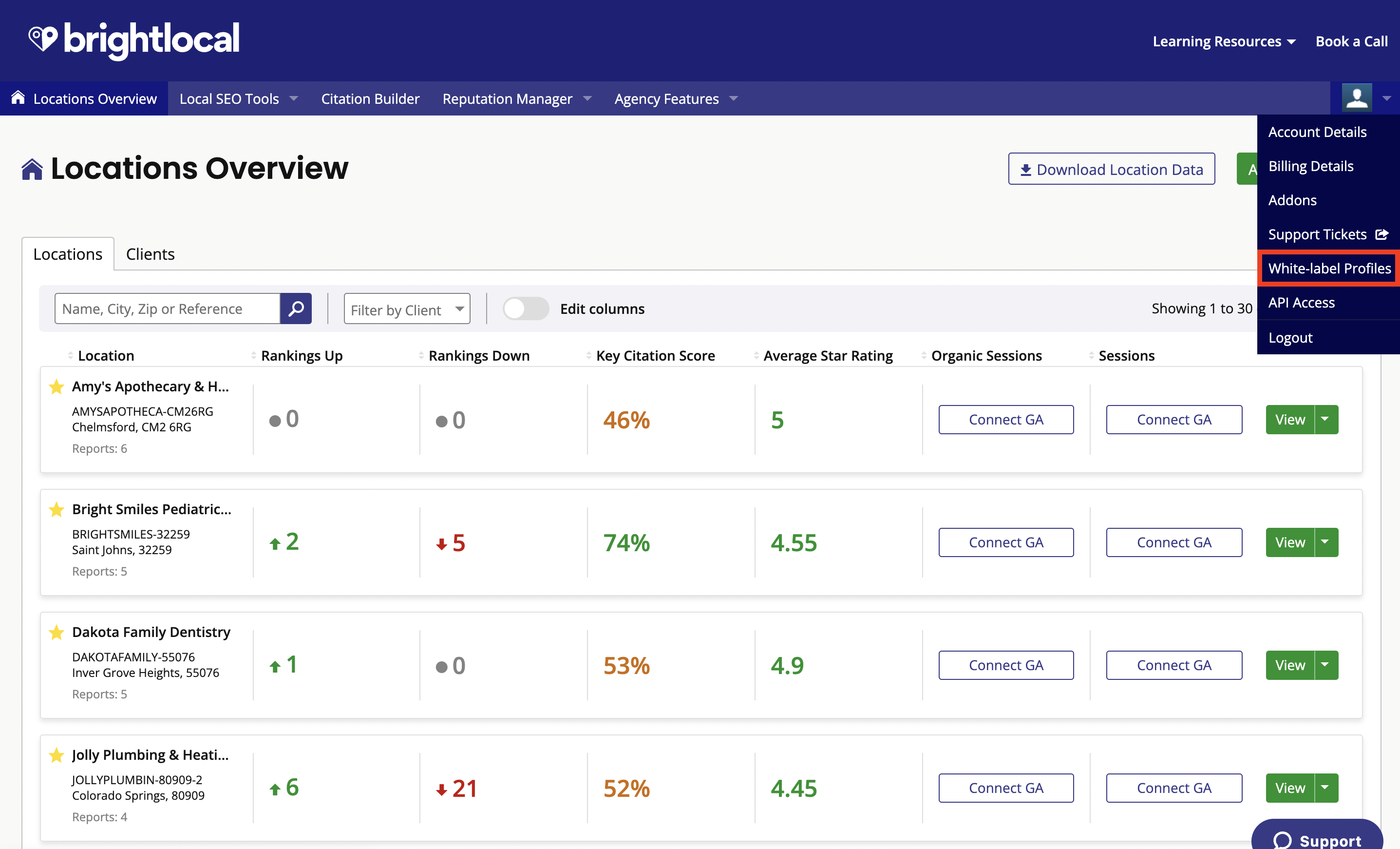Click external link icon beside Support Tickets
This screenshot has width=1400, height=849.
pos(1382,234)
